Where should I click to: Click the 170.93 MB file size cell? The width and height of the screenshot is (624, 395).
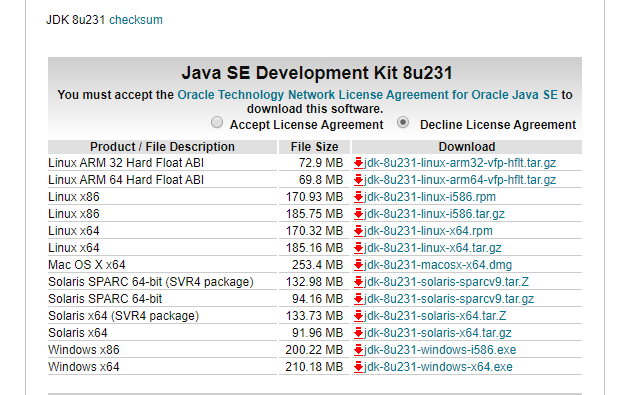pyautogui.click(x=314, y=197)
